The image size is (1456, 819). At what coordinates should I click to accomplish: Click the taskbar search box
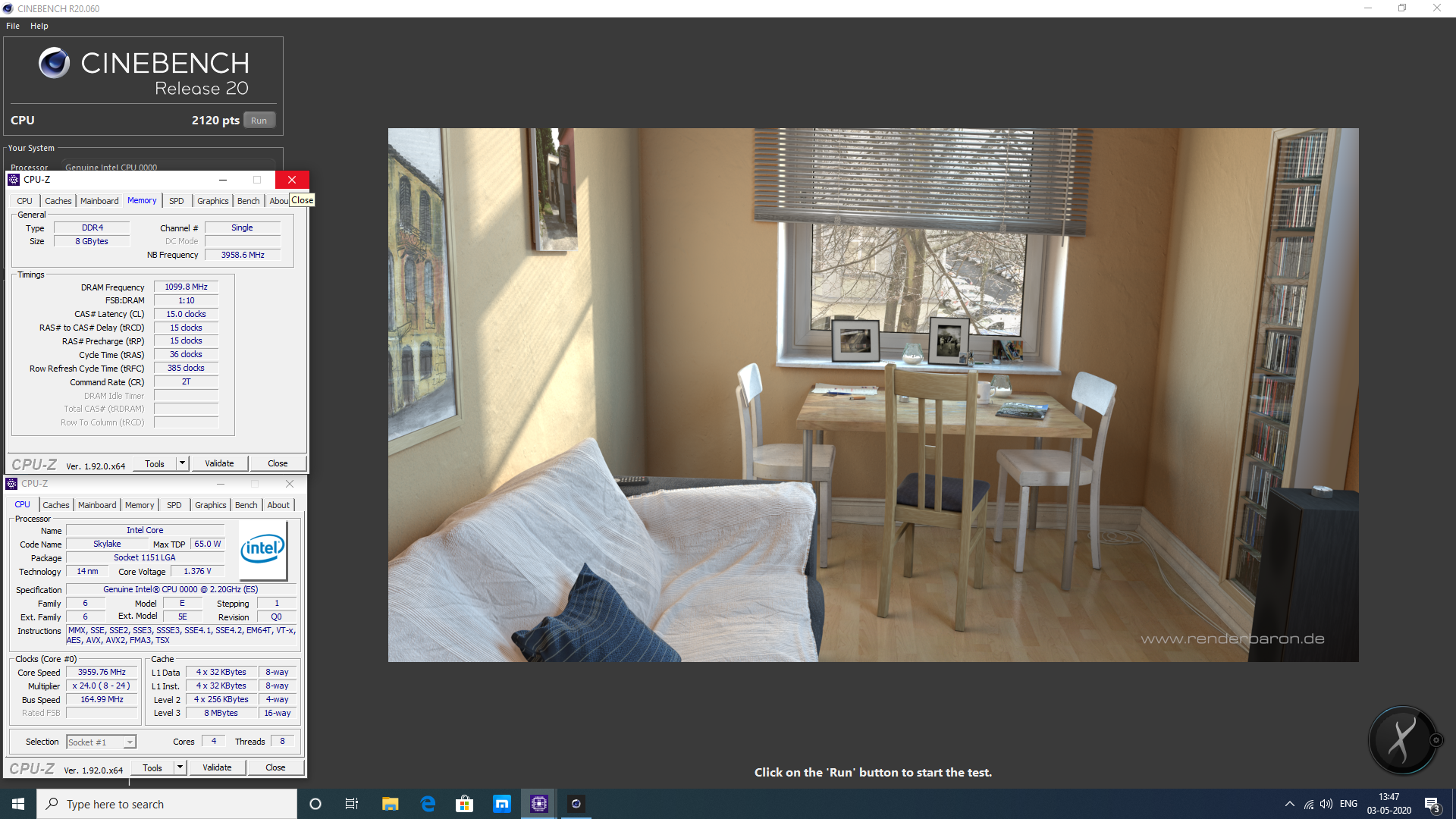(167, 804)
